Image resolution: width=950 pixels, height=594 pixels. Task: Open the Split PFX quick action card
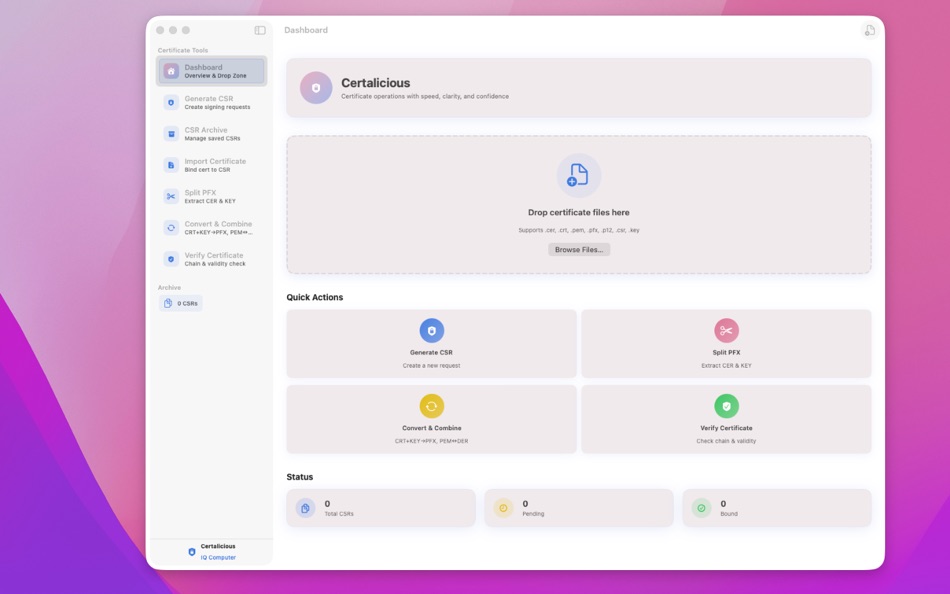pos(726,344)
